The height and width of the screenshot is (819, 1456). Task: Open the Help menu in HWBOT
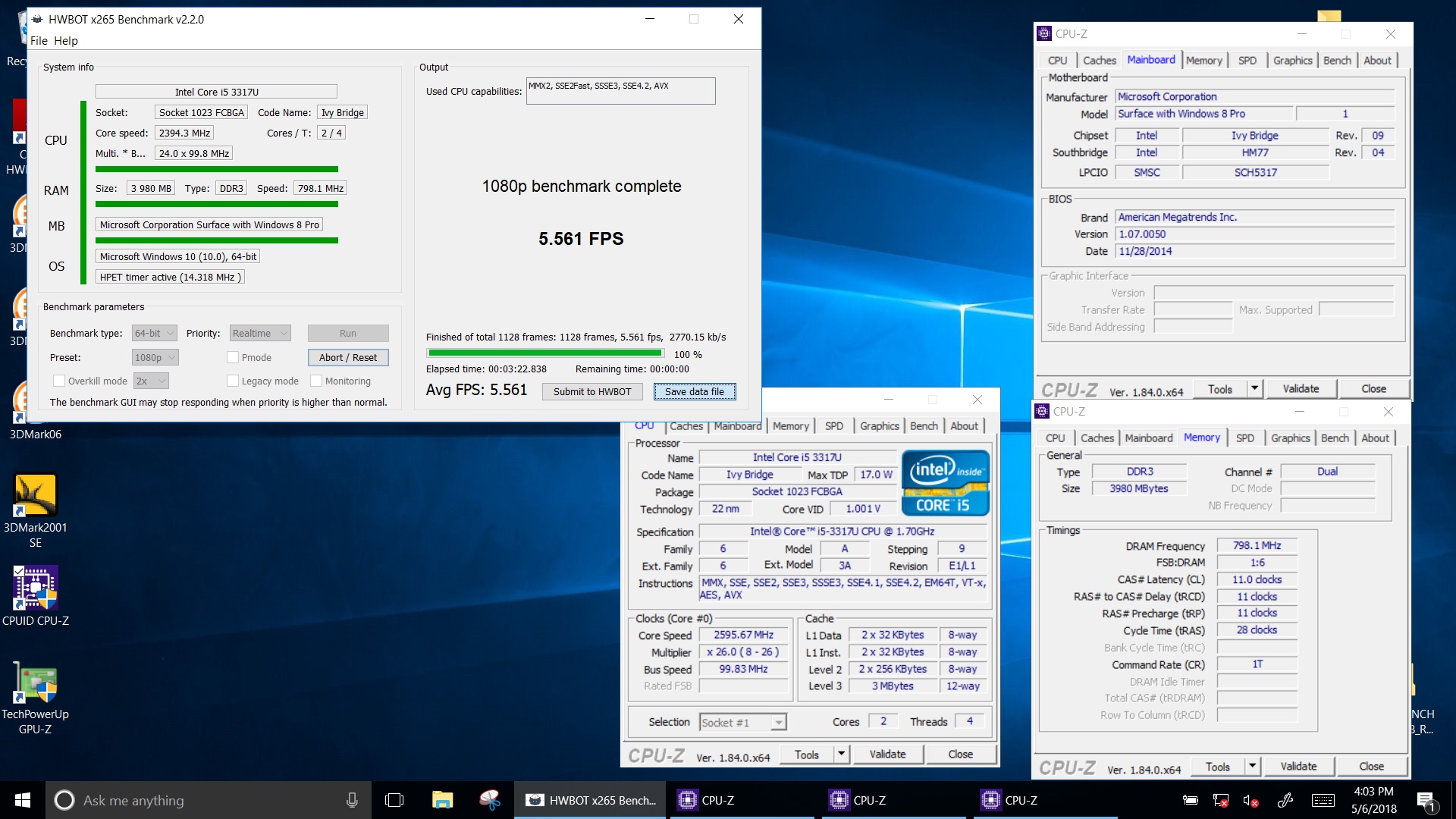point(65,41)
